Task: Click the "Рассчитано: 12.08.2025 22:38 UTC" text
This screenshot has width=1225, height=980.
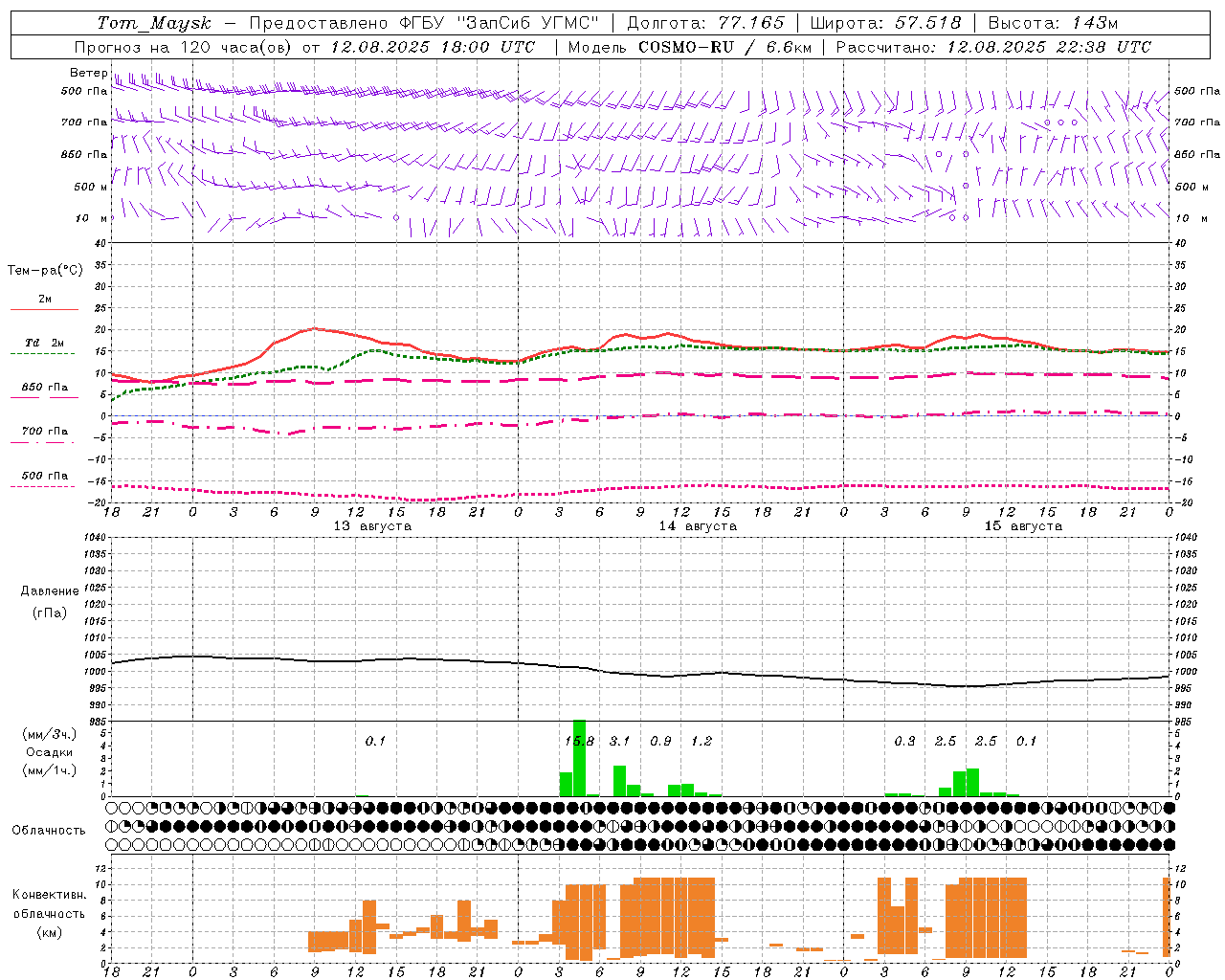Action: tap(993, 47)
